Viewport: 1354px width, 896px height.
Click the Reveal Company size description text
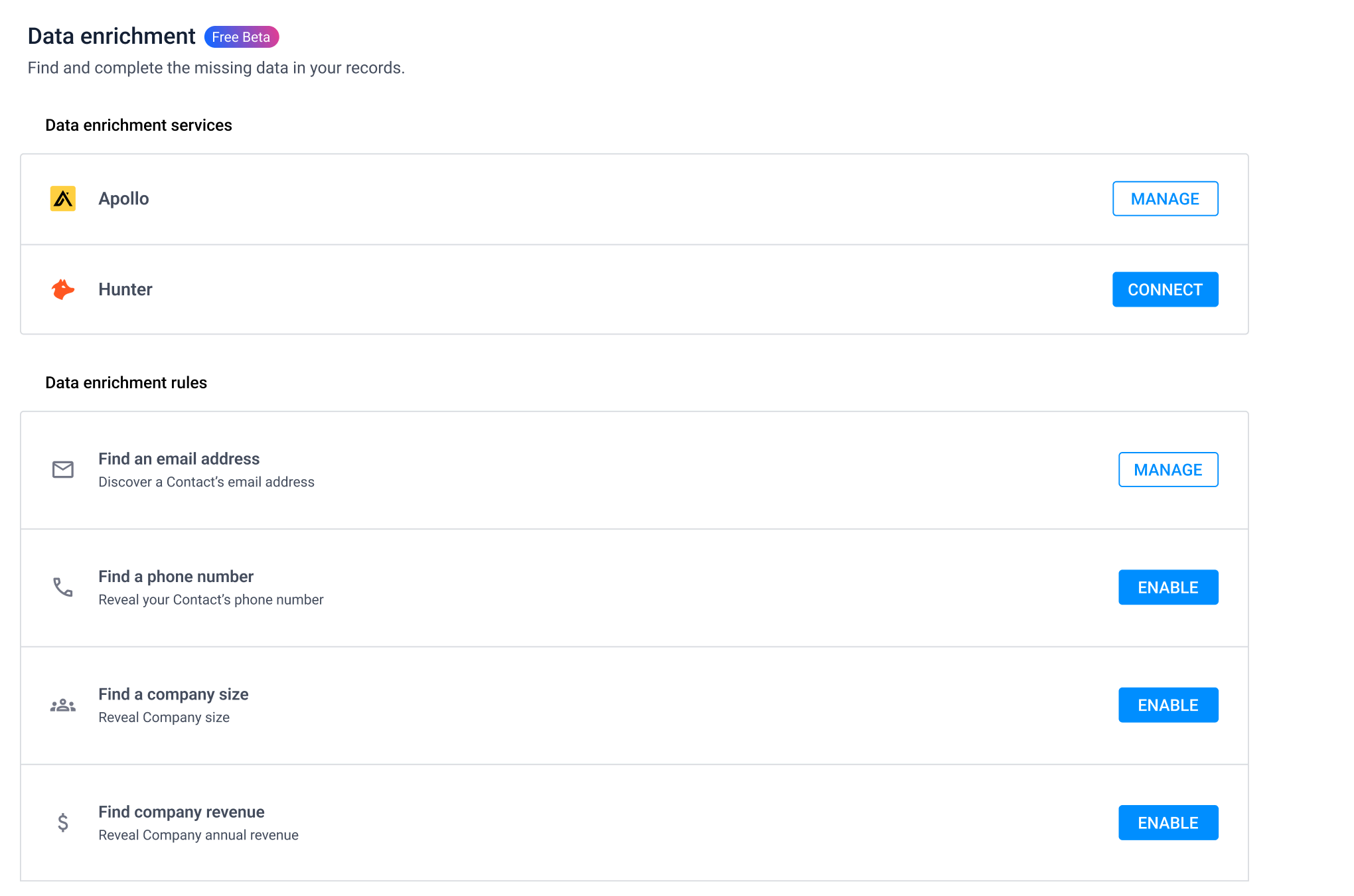tap(163, 717)
